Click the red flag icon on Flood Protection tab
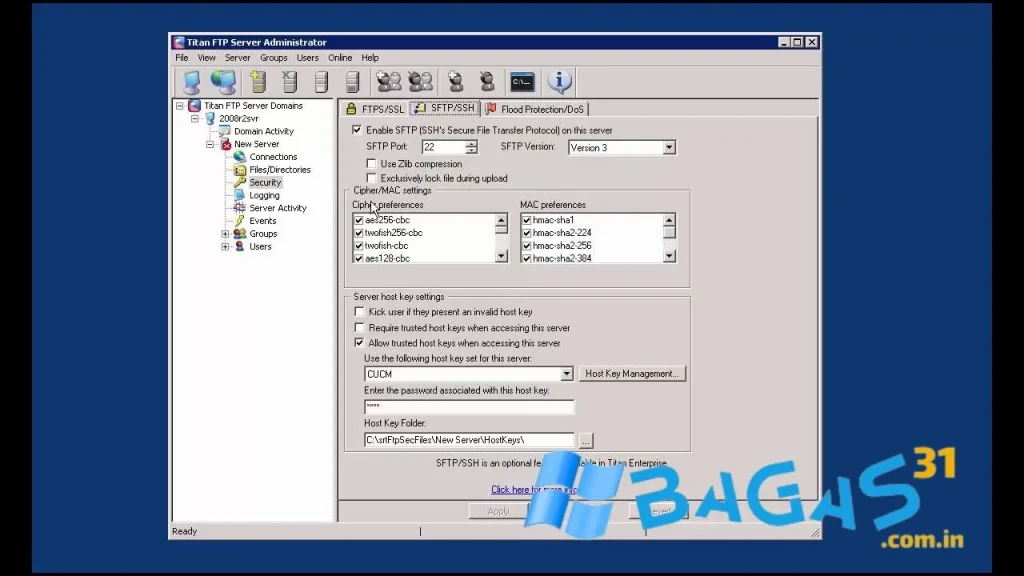Image resolution: width=1024 pixels, height=576 pixels. click(490, 108)
